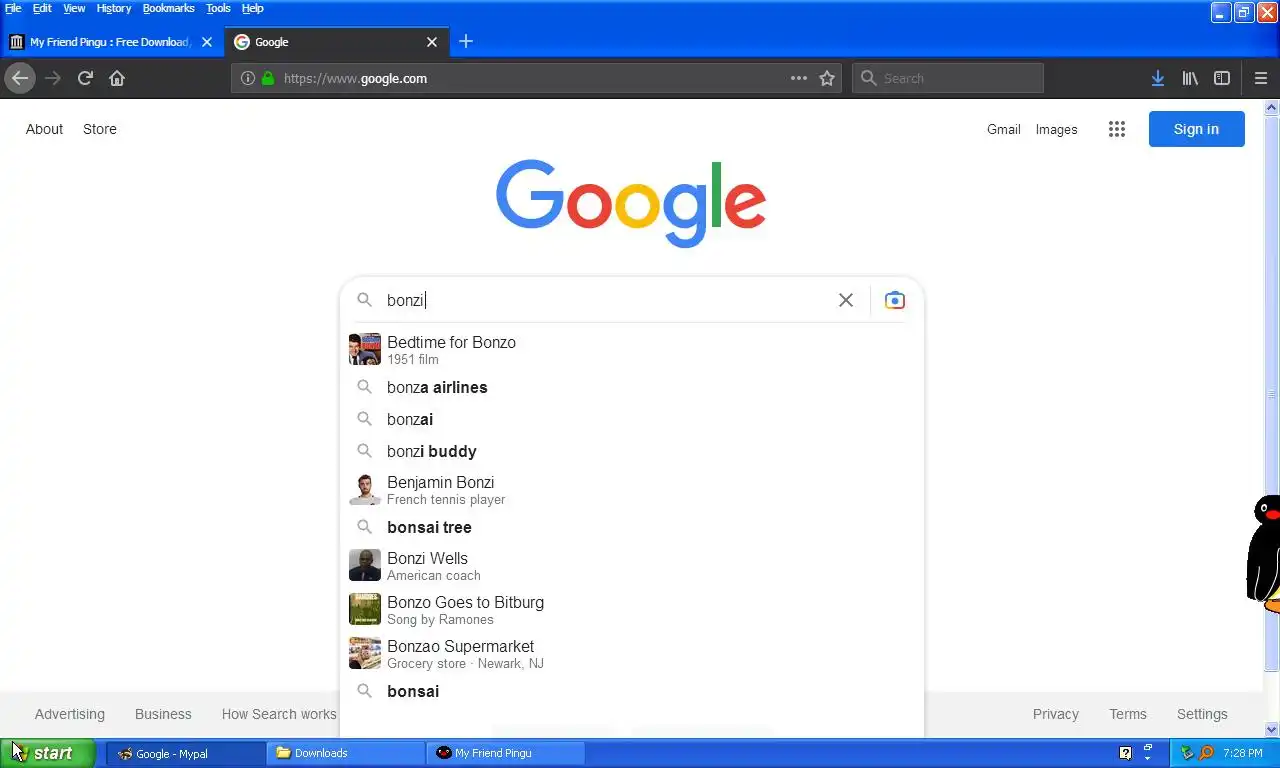This screenshot has width=1280, height=768.
Task: Click the Google search input containing bonzi
Action: coord(605,300)
